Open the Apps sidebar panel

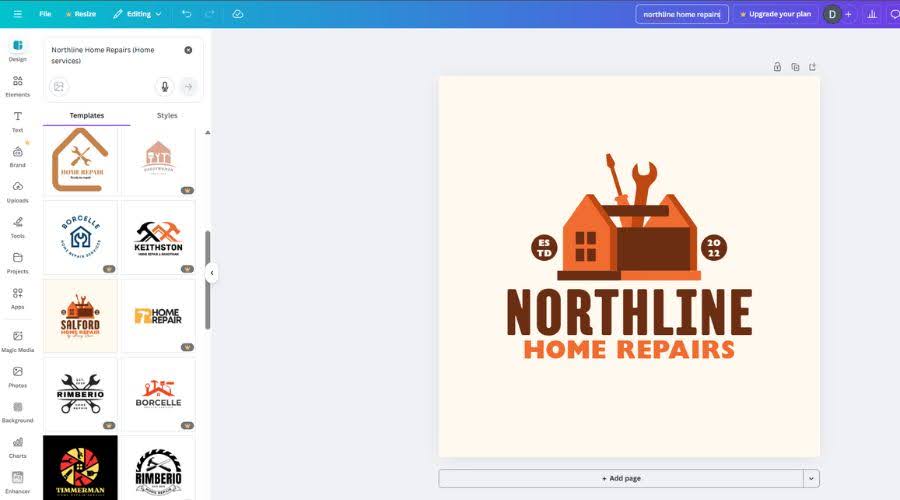click(x=18, y=299)
